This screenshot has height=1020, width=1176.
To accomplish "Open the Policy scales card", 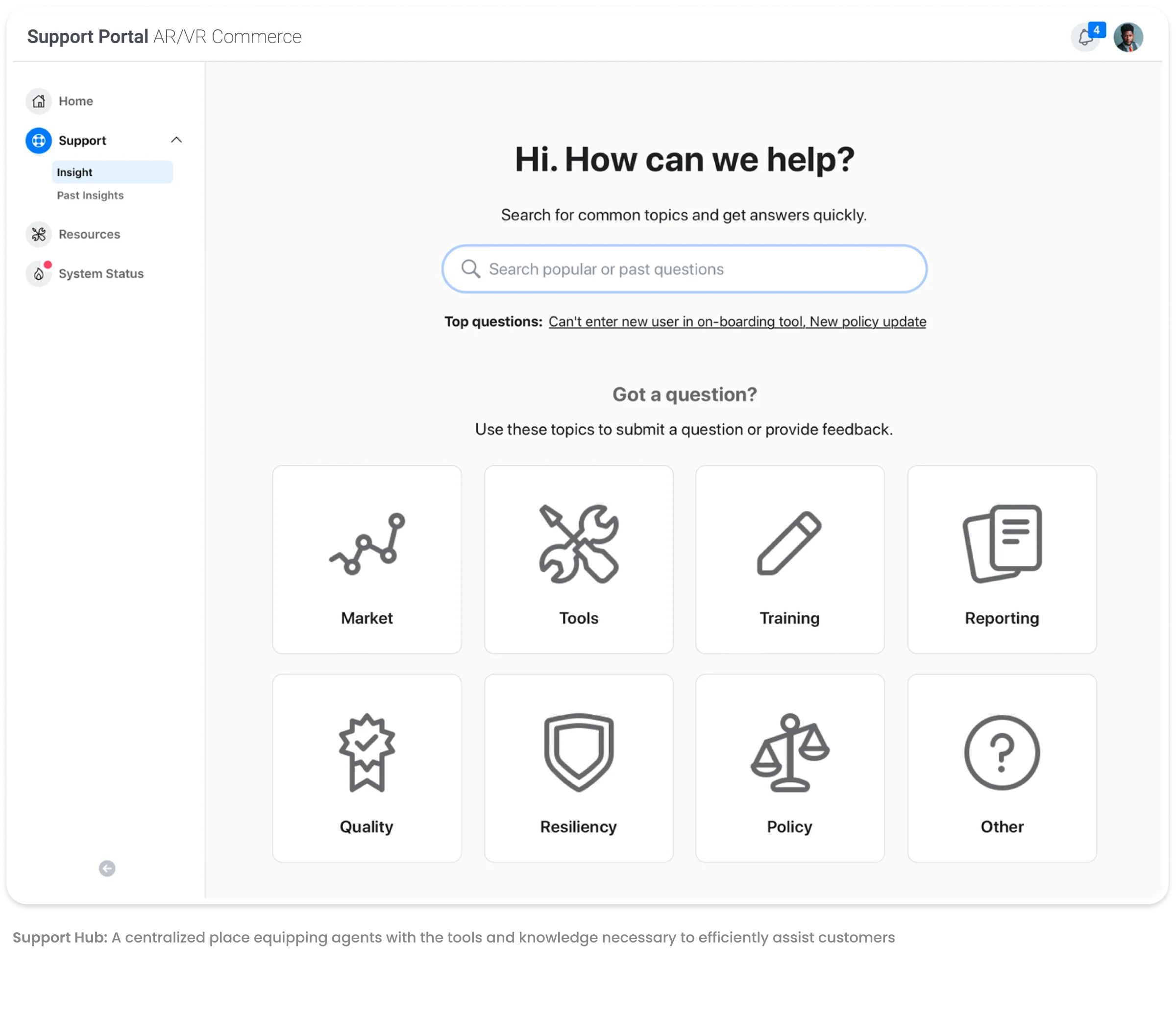I will [x=789, y=768].
